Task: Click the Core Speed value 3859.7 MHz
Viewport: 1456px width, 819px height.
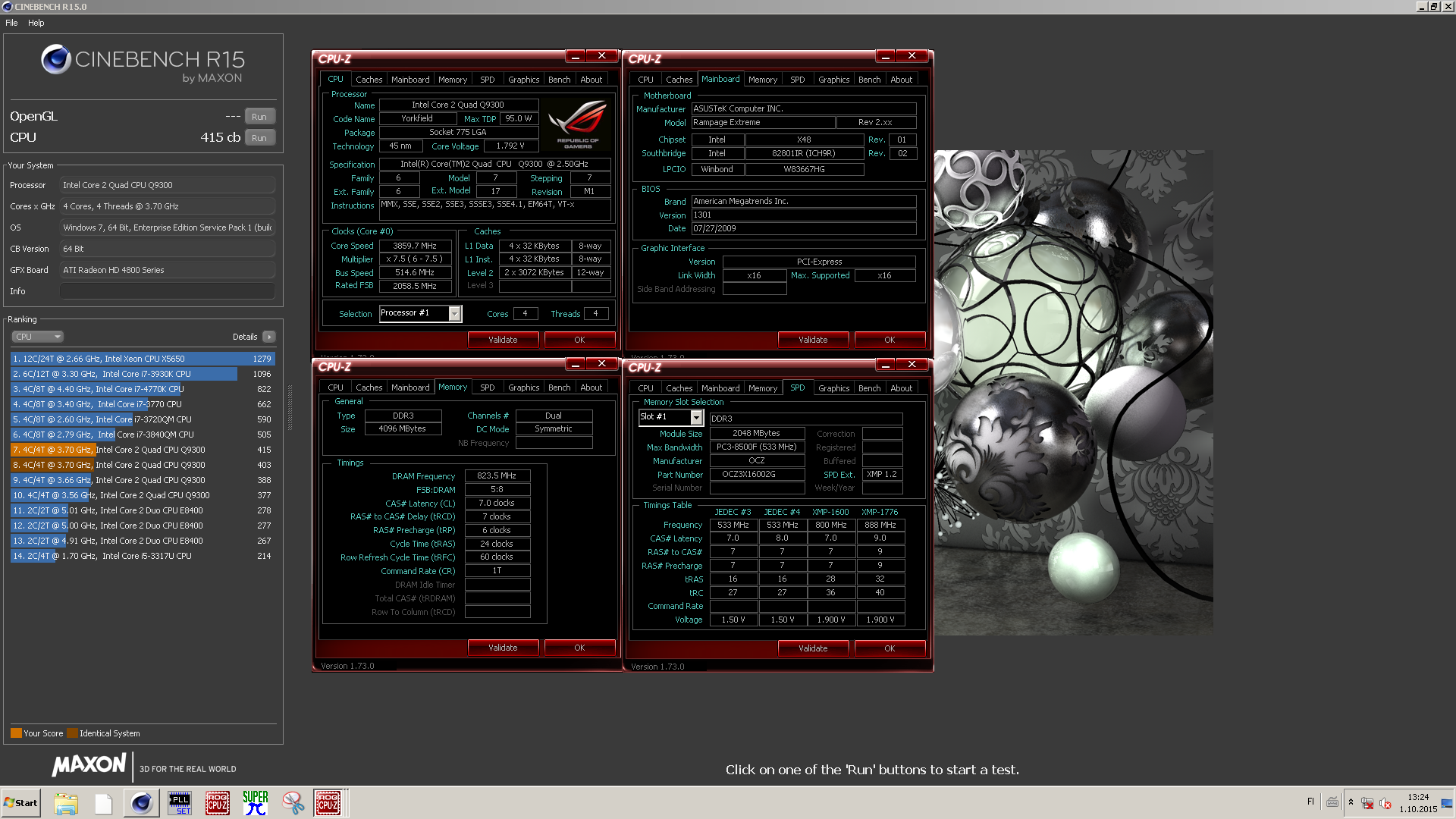Action: [415, 246]
